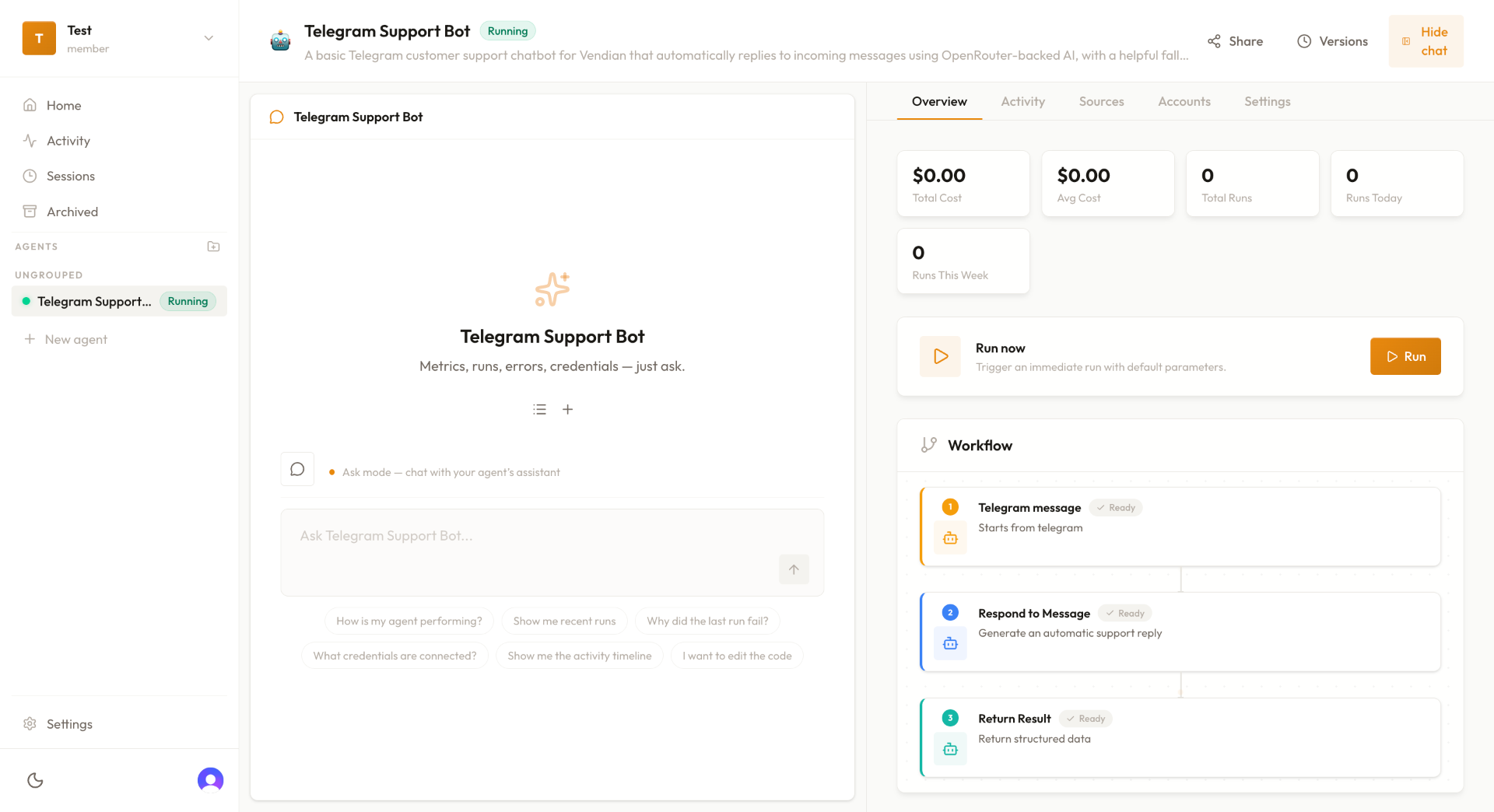Click the agent description text in header
This screenshot has height=812, width=1494.
coord(746,55)
